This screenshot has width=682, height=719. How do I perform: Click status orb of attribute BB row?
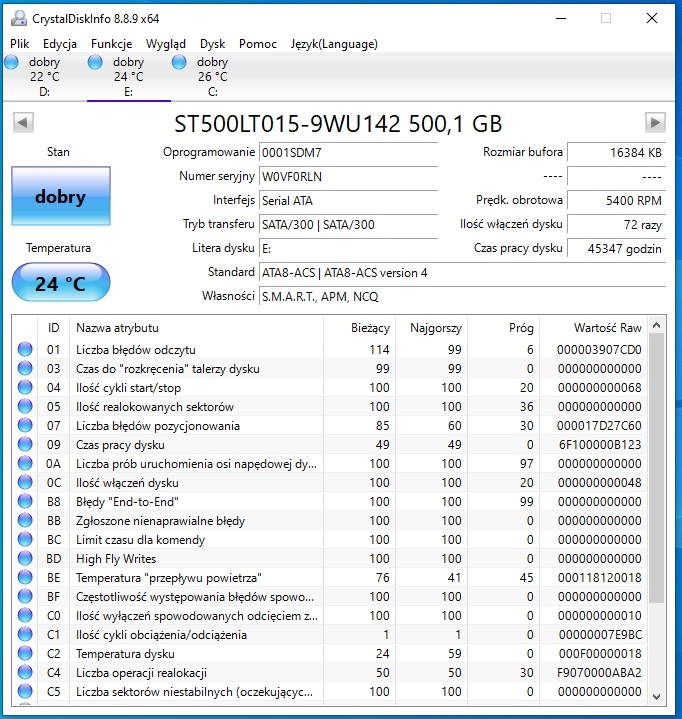click(25, 520)
